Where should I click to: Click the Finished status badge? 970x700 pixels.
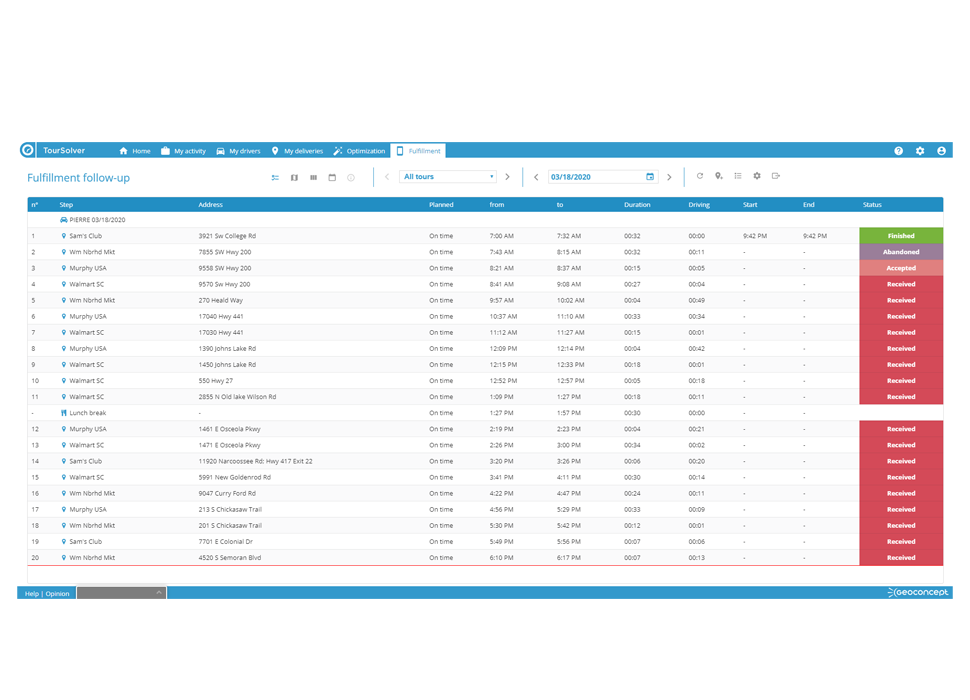tap(901, 236)
